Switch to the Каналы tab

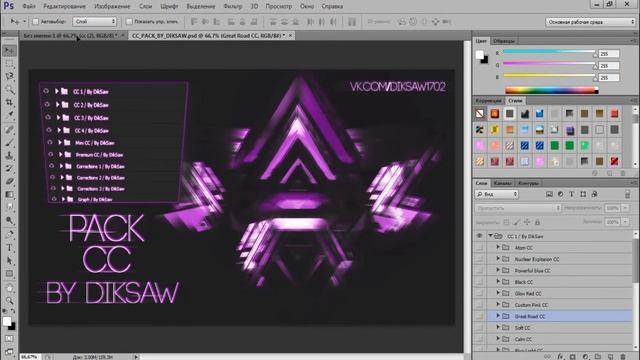pyautogui.click(x=502, y=183)
